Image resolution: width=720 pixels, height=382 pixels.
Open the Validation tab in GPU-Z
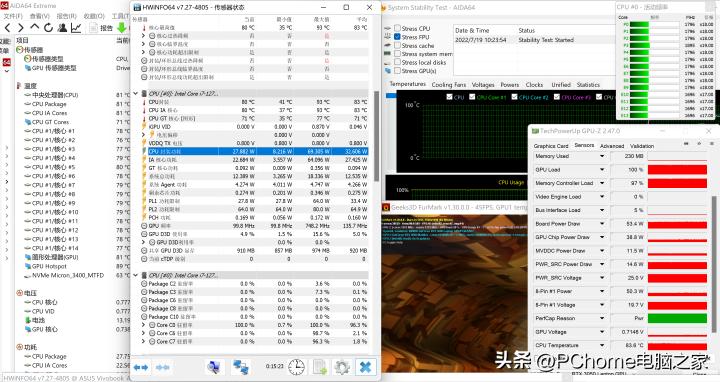pos(642,146)
